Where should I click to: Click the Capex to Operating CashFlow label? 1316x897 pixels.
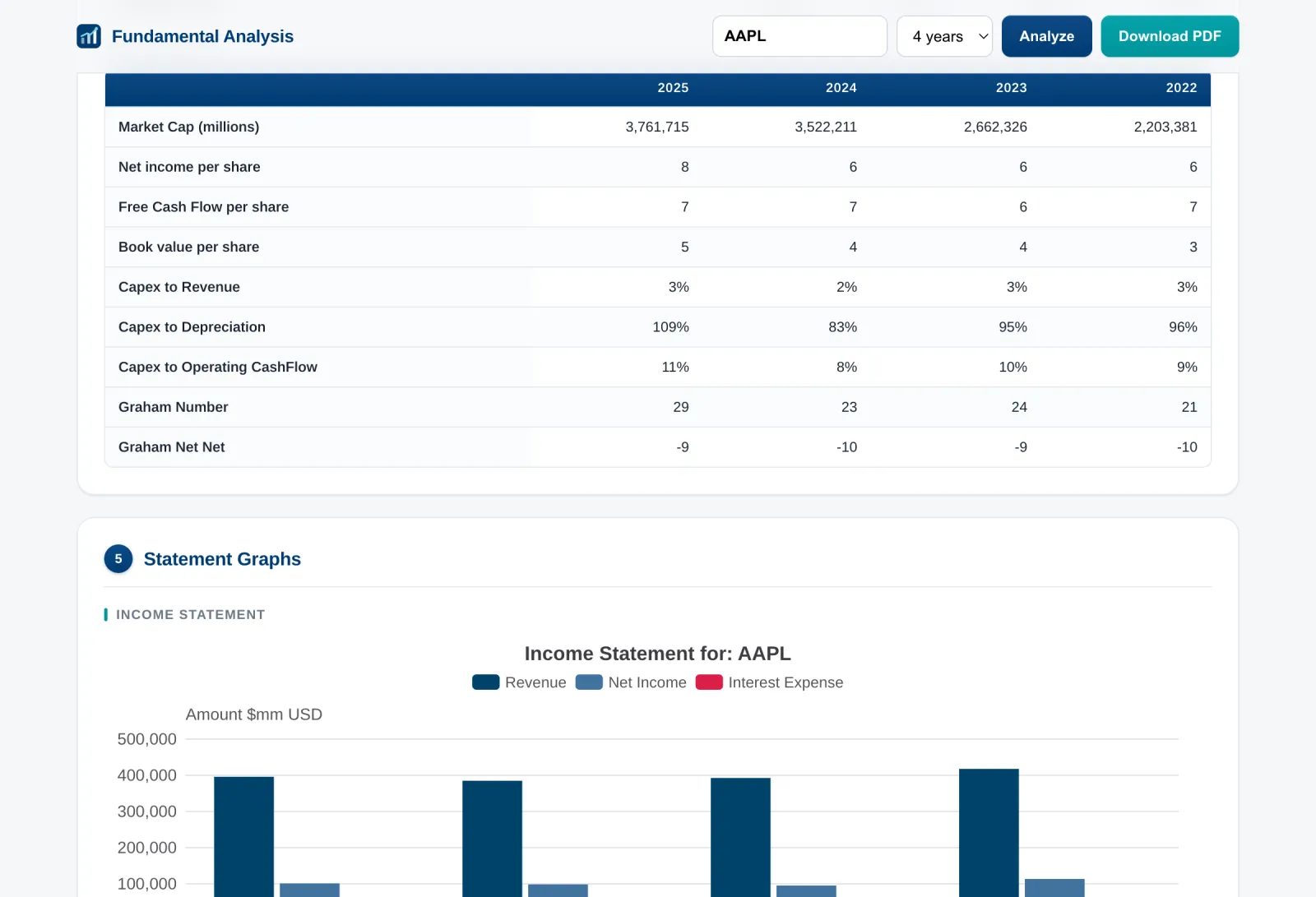click(218, 367)
